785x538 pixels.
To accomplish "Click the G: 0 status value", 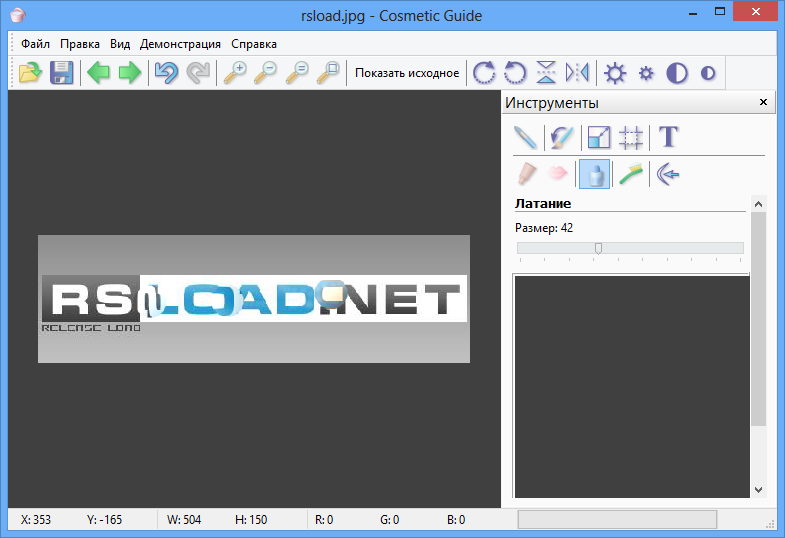I will coord(389,520).
